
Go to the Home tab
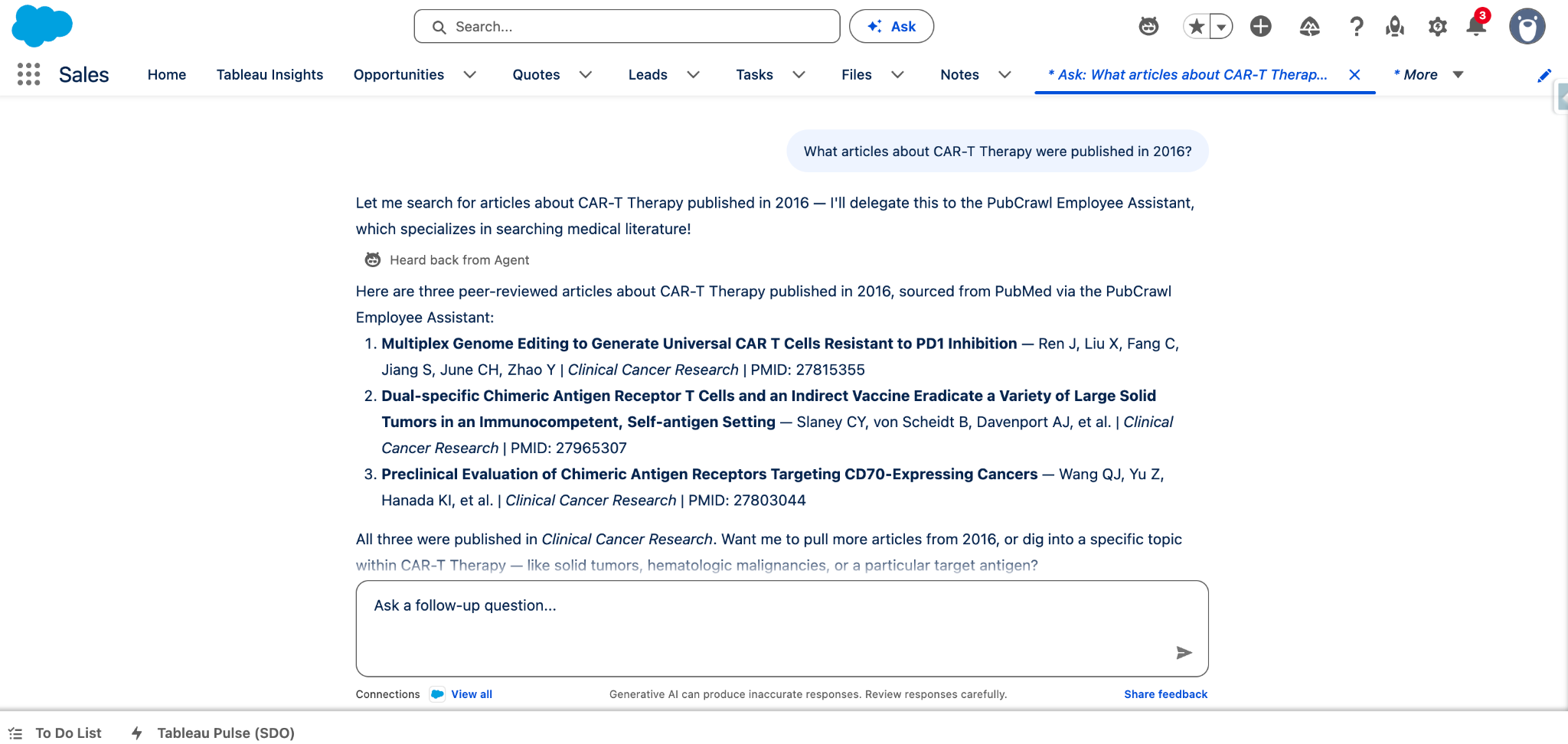coord(167,75)
